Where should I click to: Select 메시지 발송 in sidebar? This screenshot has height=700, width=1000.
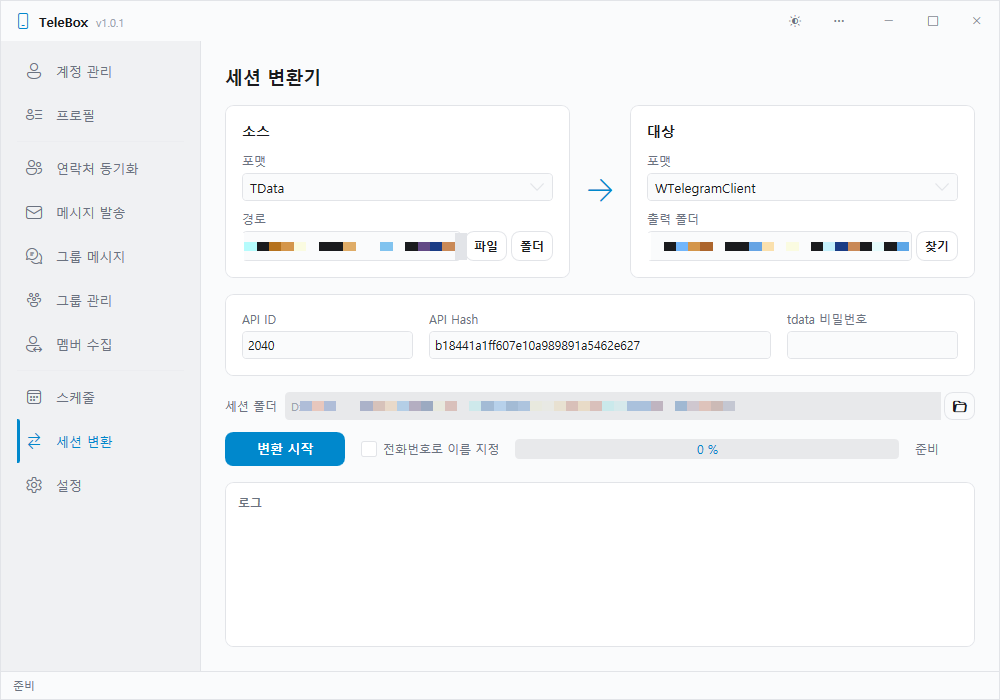101,212
